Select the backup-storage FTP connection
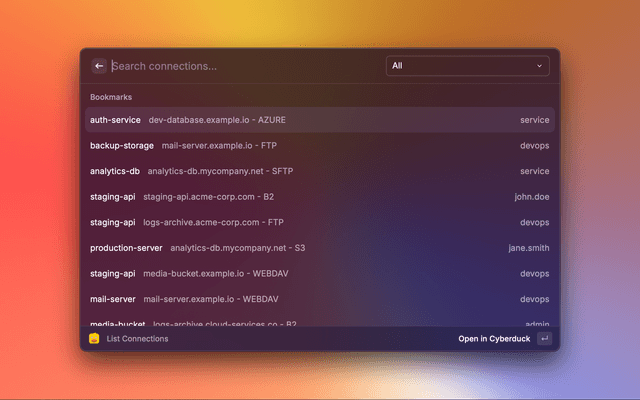The image size is (640, 400). click(319, 146)
